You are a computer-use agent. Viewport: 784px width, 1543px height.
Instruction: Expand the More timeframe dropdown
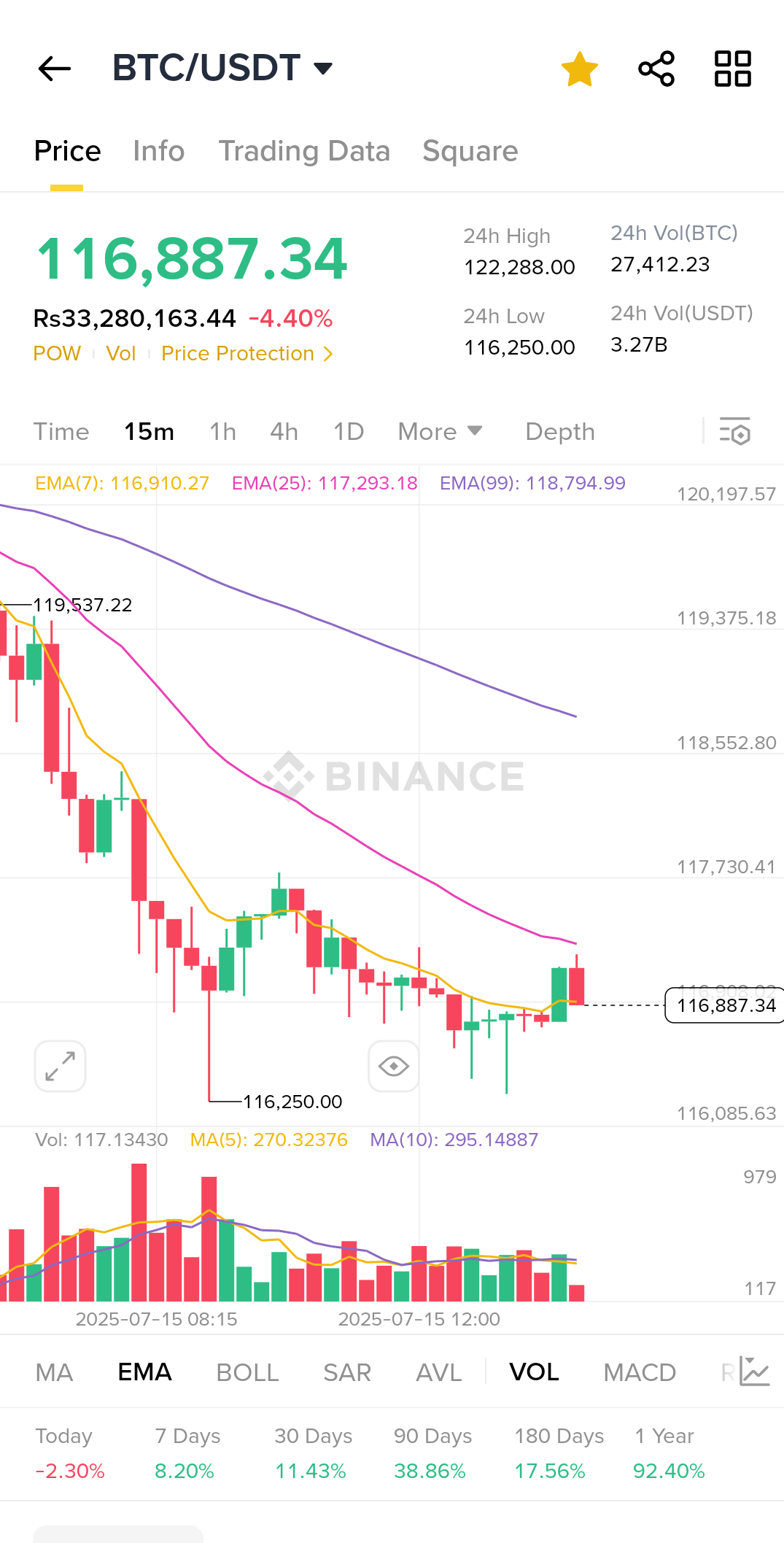pyautogui.click(x=440, y=432)
